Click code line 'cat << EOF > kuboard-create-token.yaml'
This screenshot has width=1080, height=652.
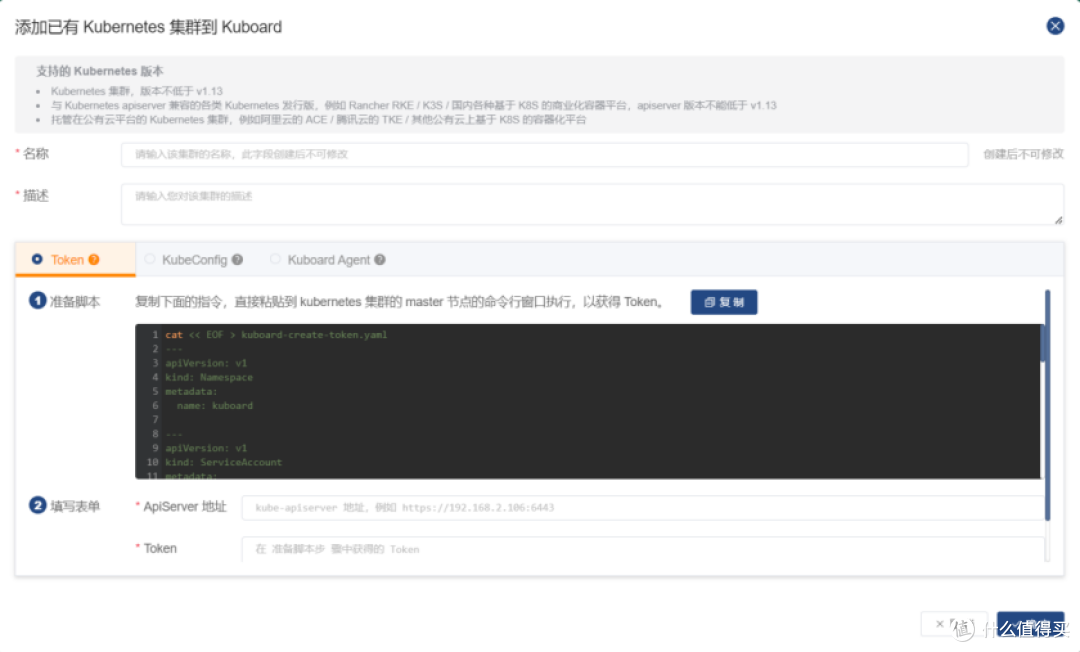pos(276,335)
